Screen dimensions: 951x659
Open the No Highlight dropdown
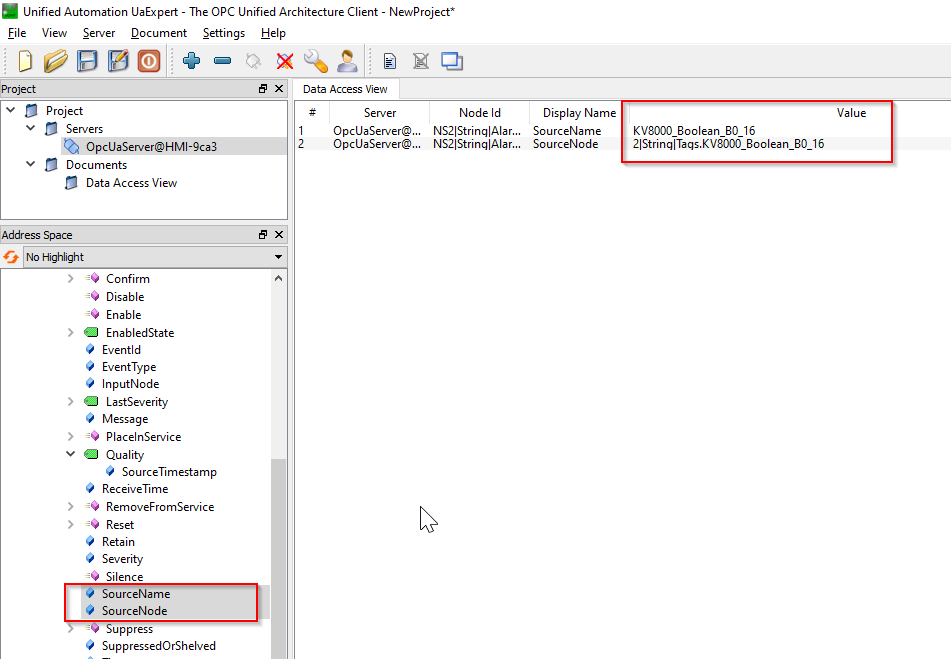pyautogui.click(x=155, y=257)
